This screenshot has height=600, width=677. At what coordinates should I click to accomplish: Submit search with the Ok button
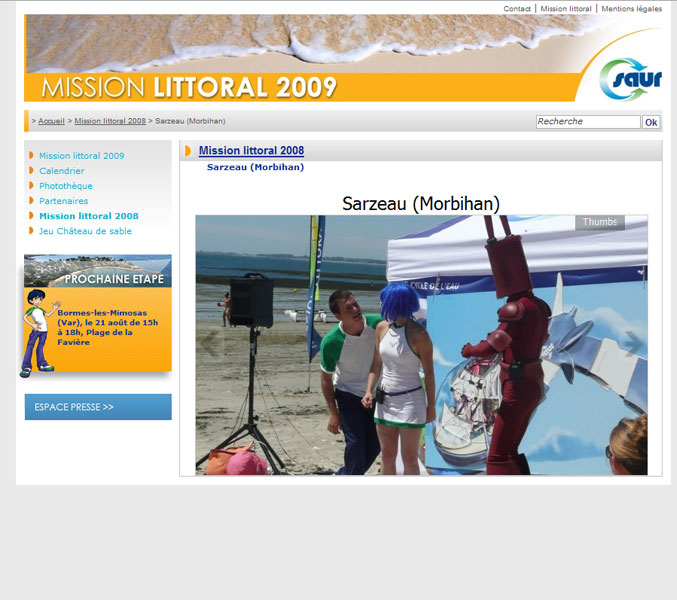[x=651, y=122]
